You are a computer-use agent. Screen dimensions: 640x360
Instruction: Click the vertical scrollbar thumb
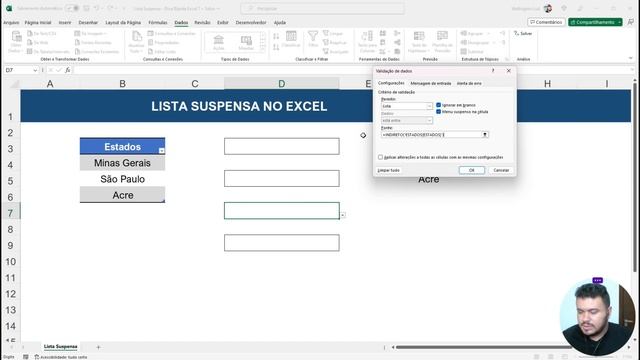coord(634,177)
